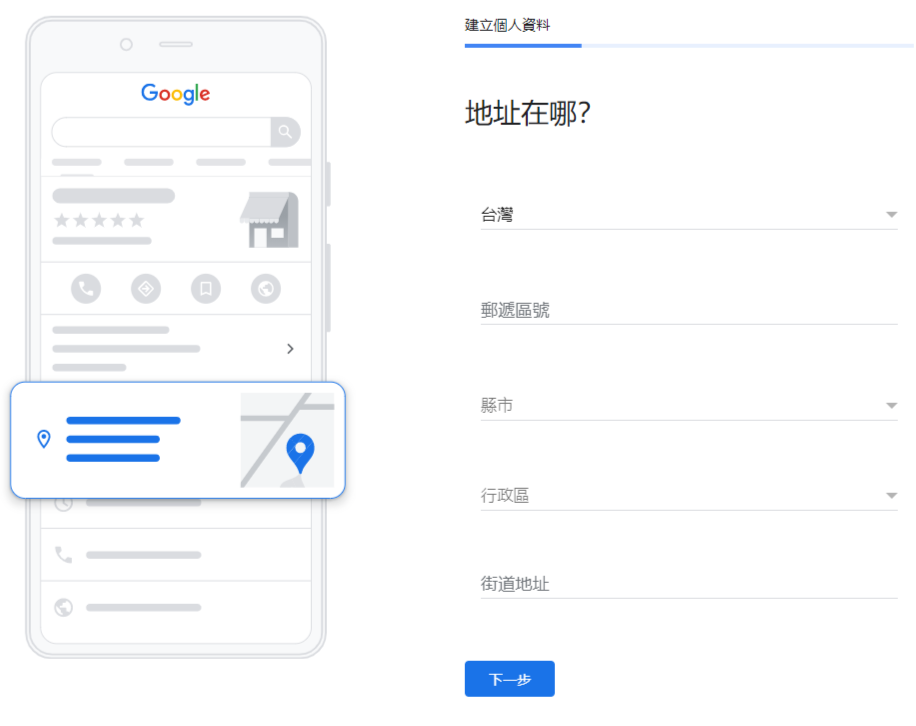Expand the 縣市 dropdown
This screenshot has width=916, height=726.
point(689,405)
